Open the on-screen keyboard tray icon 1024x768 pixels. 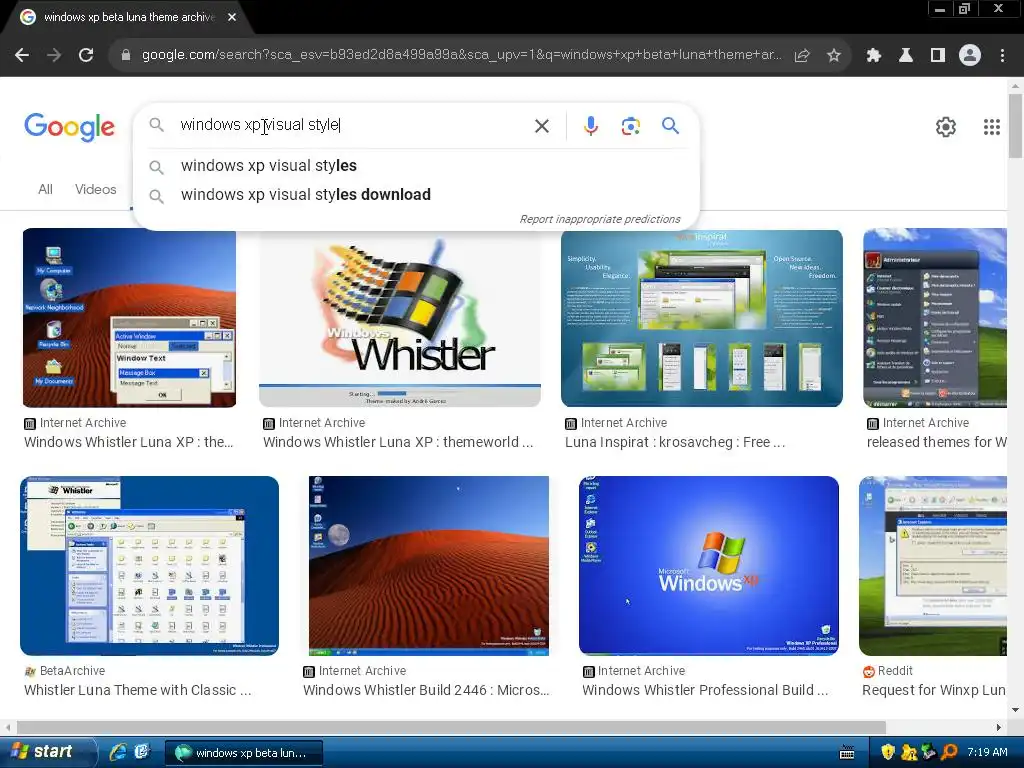coord(847,752)
